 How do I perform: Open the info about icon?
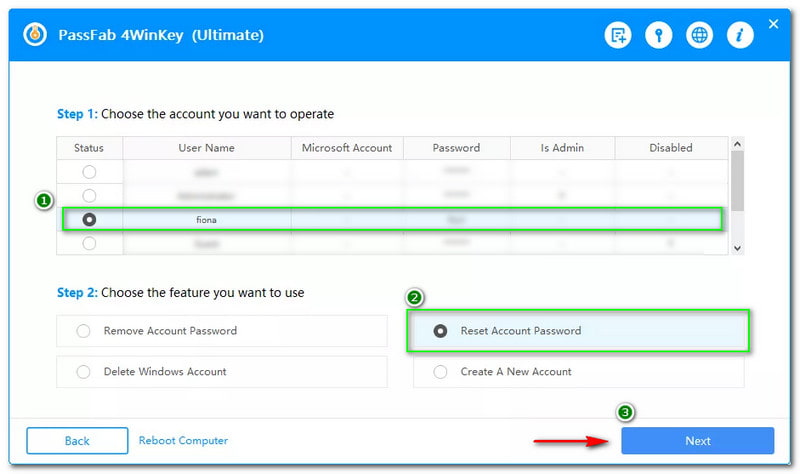click(x=740, y=36)
